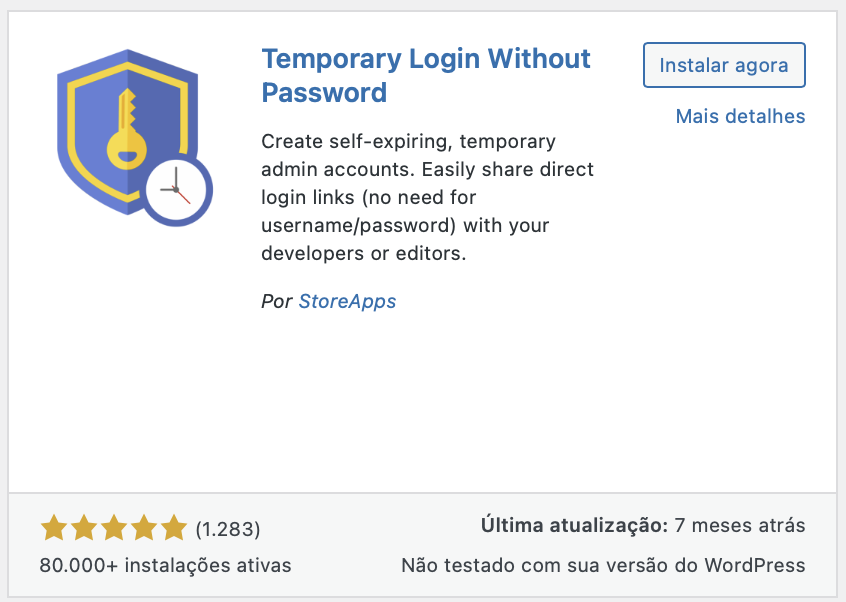This screenshot has height=602, width=846.
Task: Click the fourth rating star
Action: [x=144, y=527]
